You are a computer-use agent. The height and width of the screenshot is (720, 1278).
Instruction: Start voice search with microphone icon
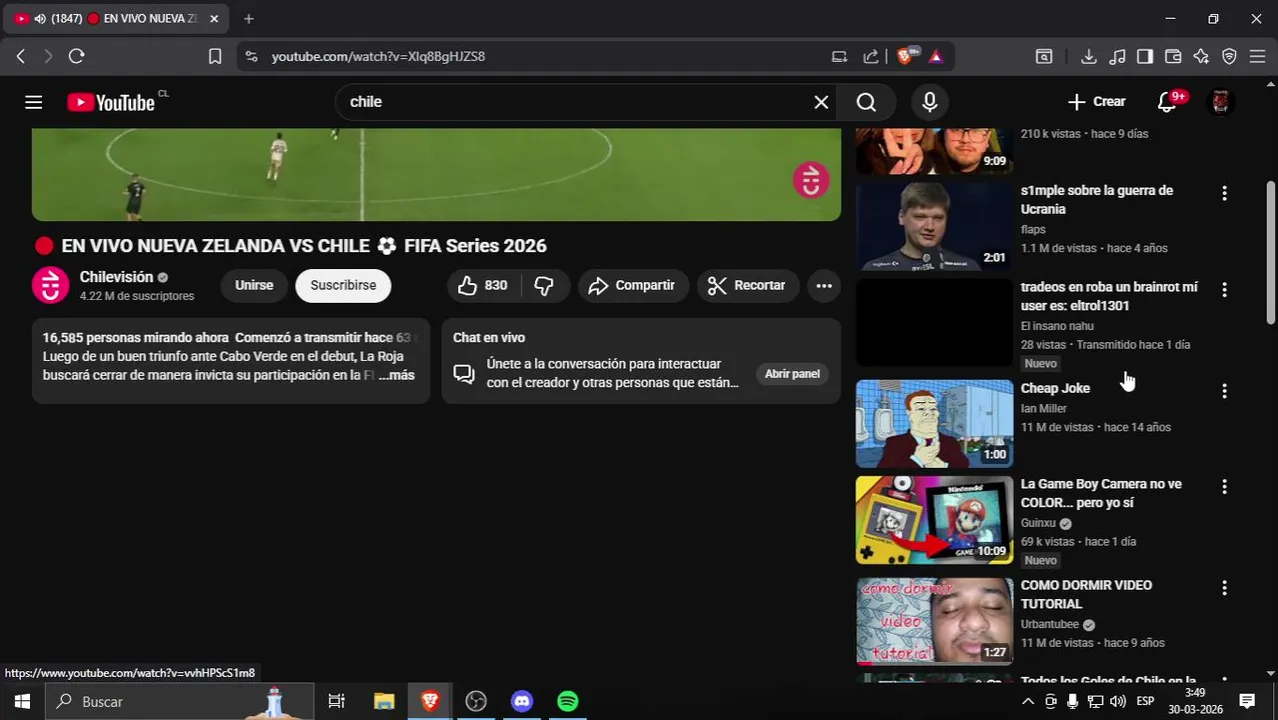pos(930,102)
